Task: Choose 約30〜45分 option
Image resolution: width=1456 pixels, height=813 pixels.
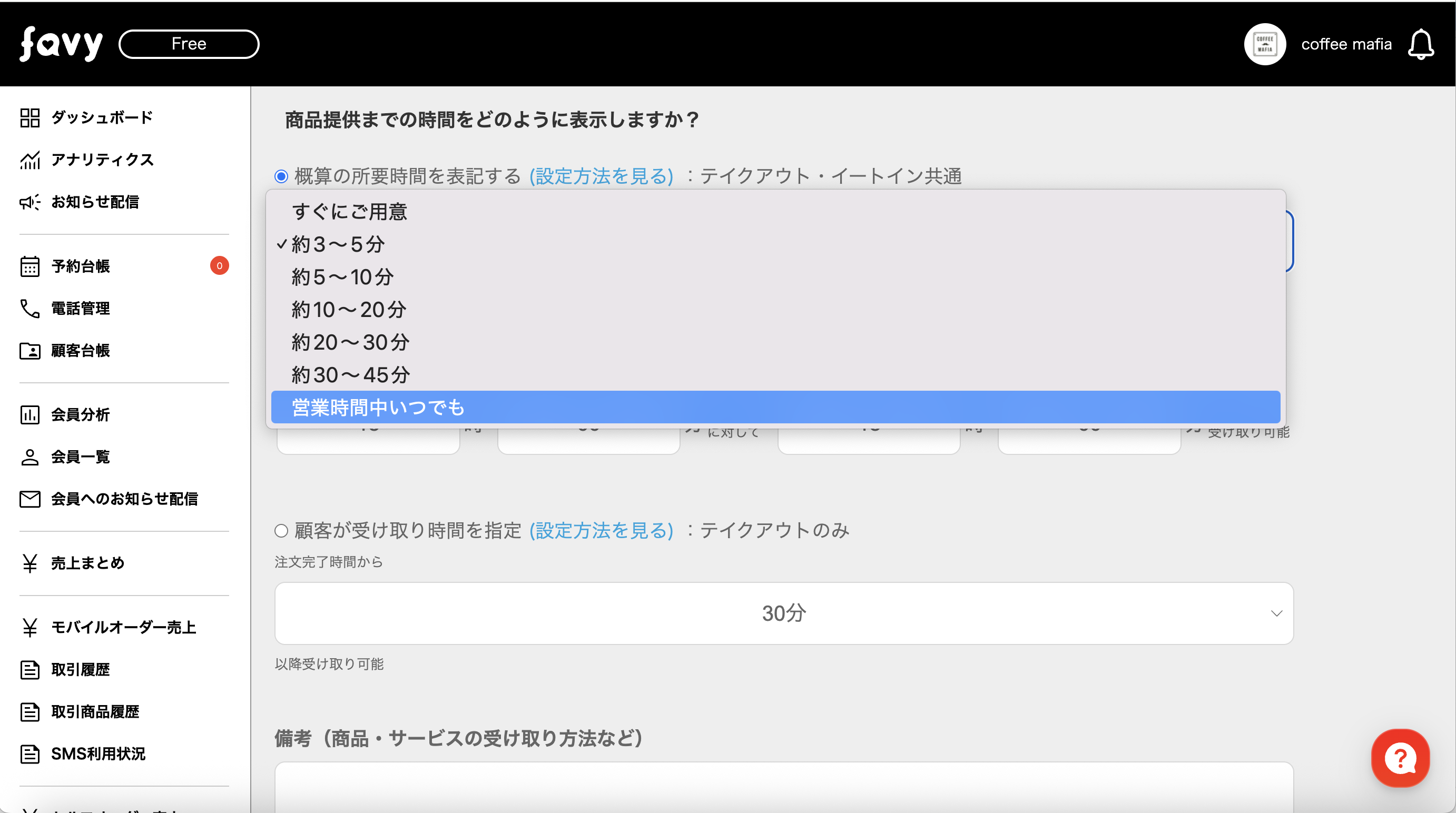Action: (775, 374)
